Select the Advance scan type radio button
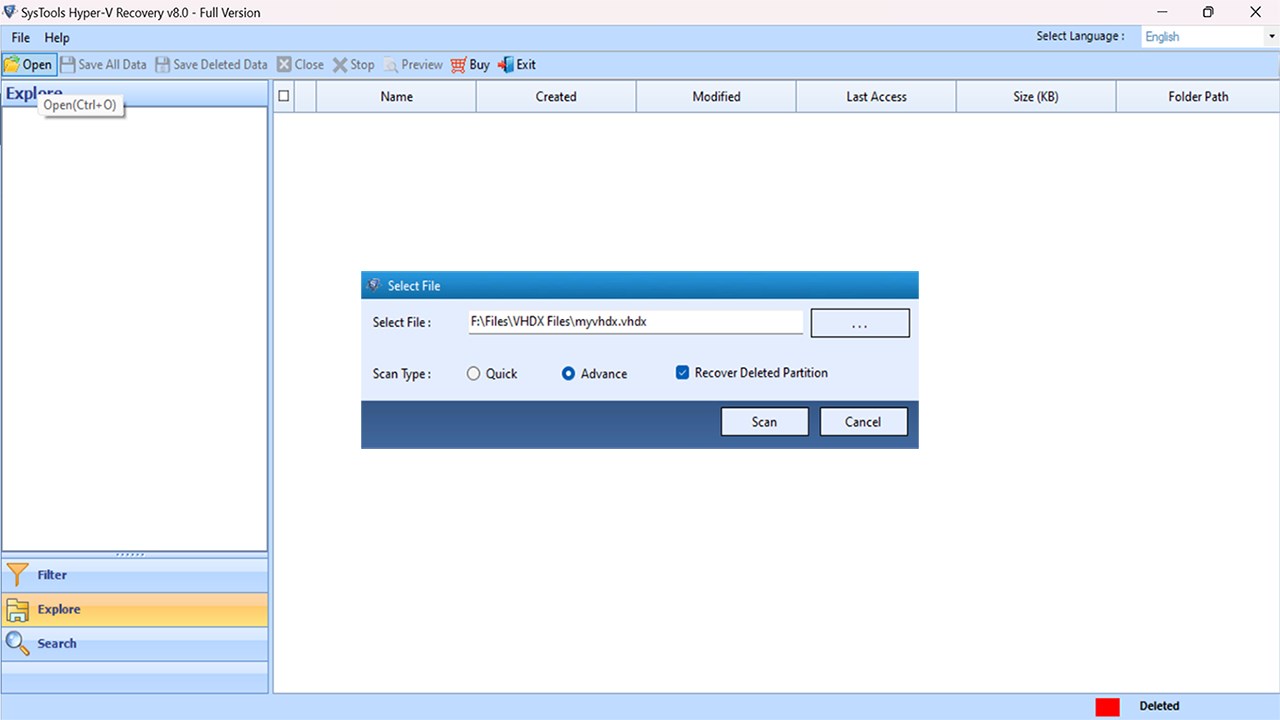The width and height of the screenshot is (1280, 720). pyautogui.click(x=568, y=373)
